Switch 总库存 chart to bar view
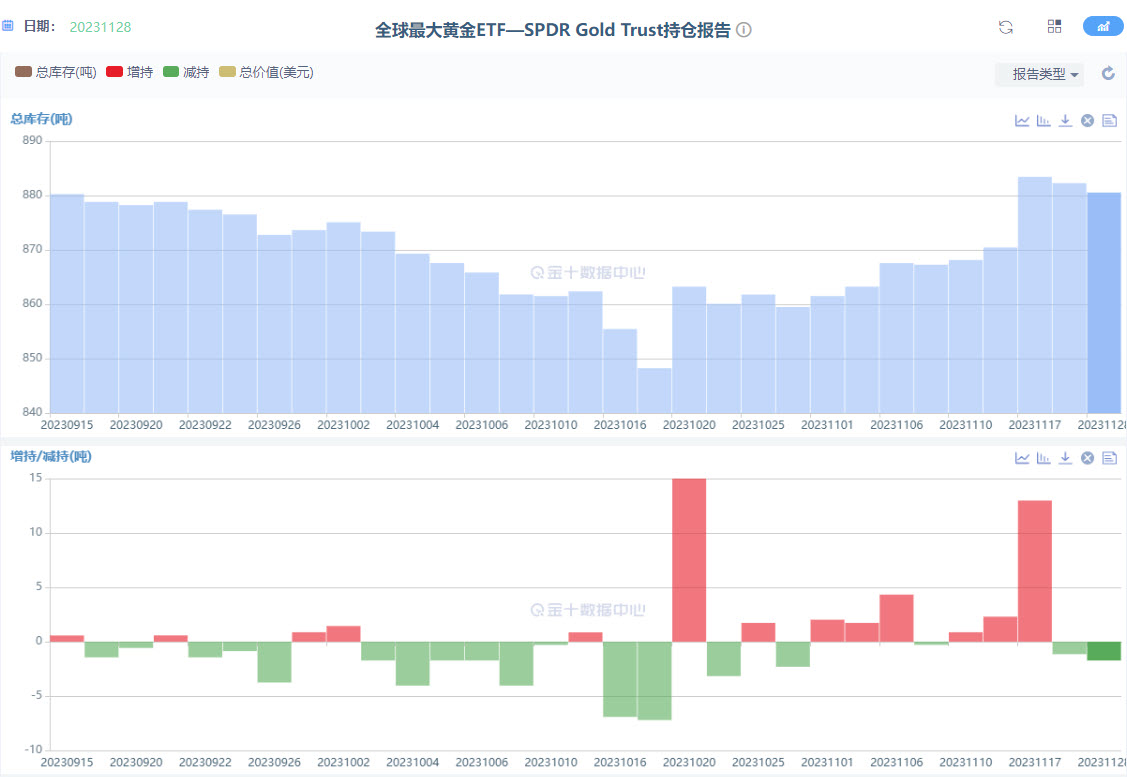 tap(1044, 121)
